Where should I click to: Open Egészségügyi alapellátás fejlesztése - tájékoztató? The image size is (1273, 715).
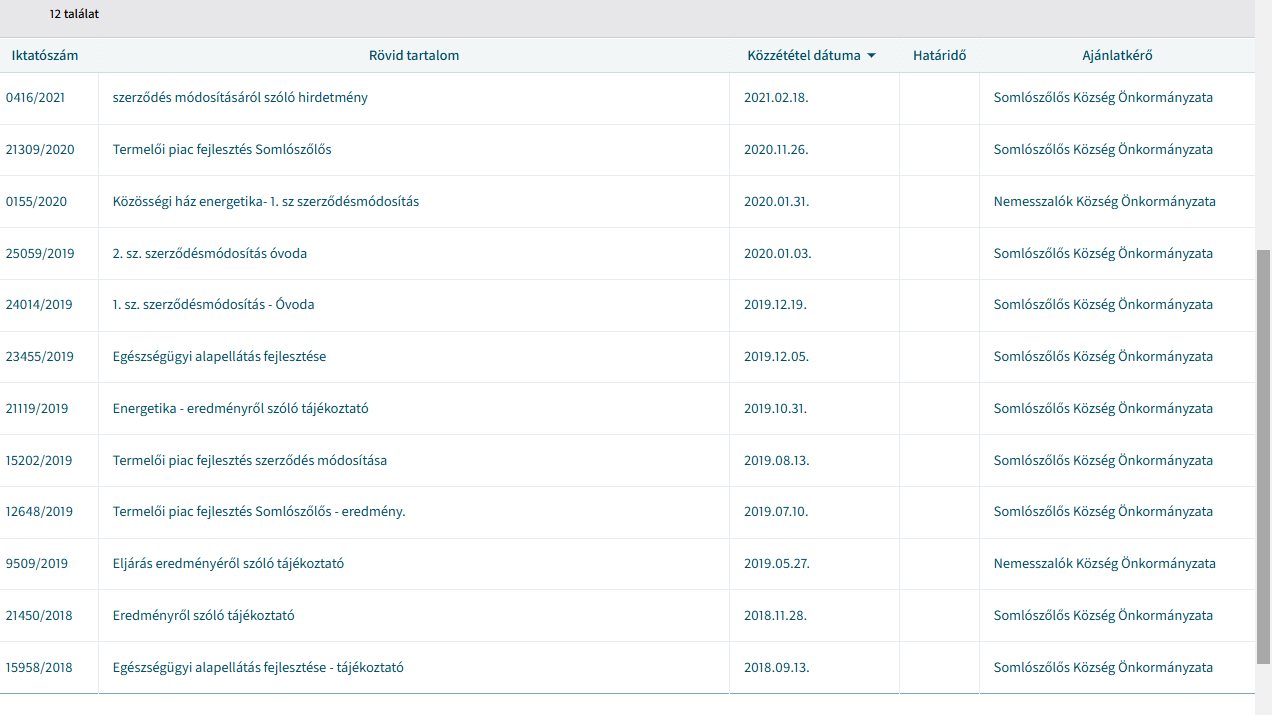(x=258, y=668)
